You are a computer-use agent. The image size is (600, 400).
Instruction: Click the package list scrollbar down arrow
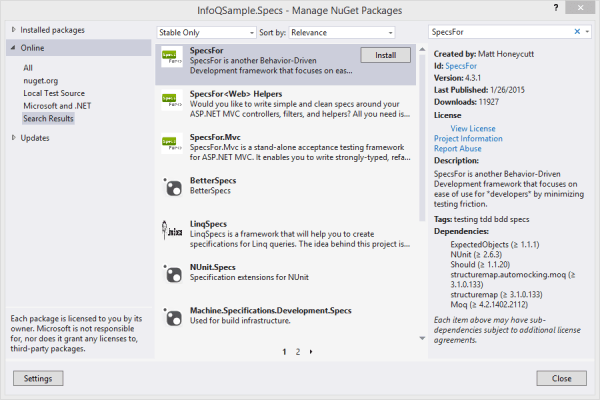pyautogui.click(x=422, y=338)
